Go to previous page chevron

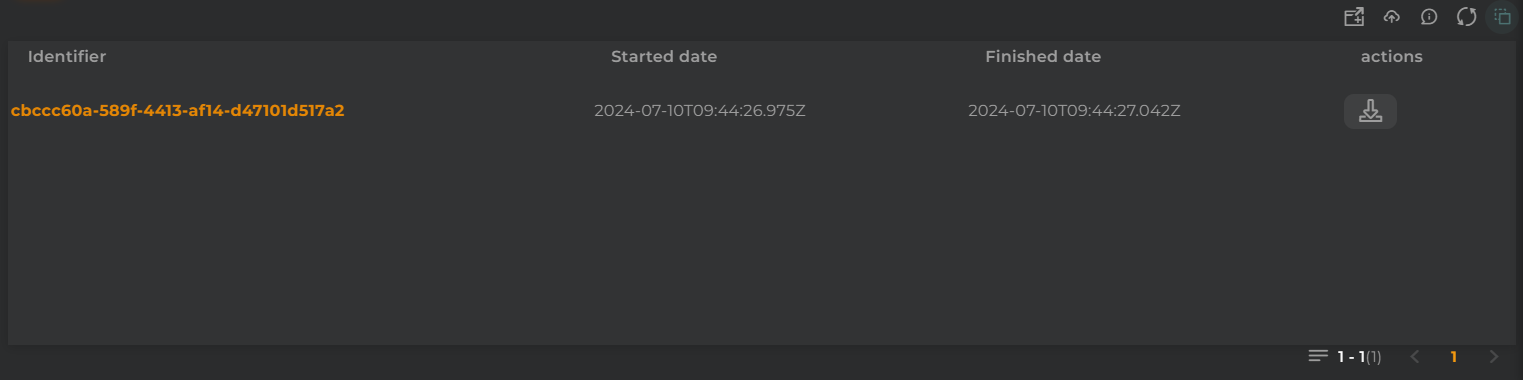point(1415,356)
